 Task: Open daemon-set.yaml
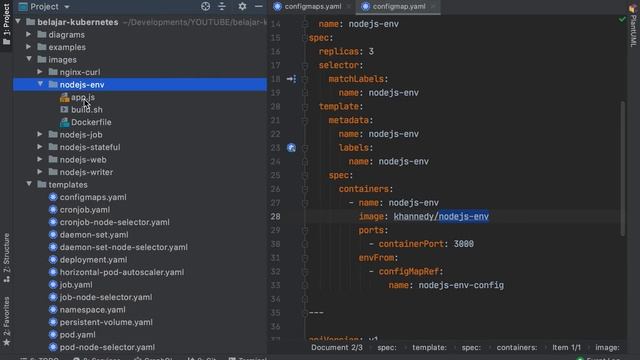94,235
